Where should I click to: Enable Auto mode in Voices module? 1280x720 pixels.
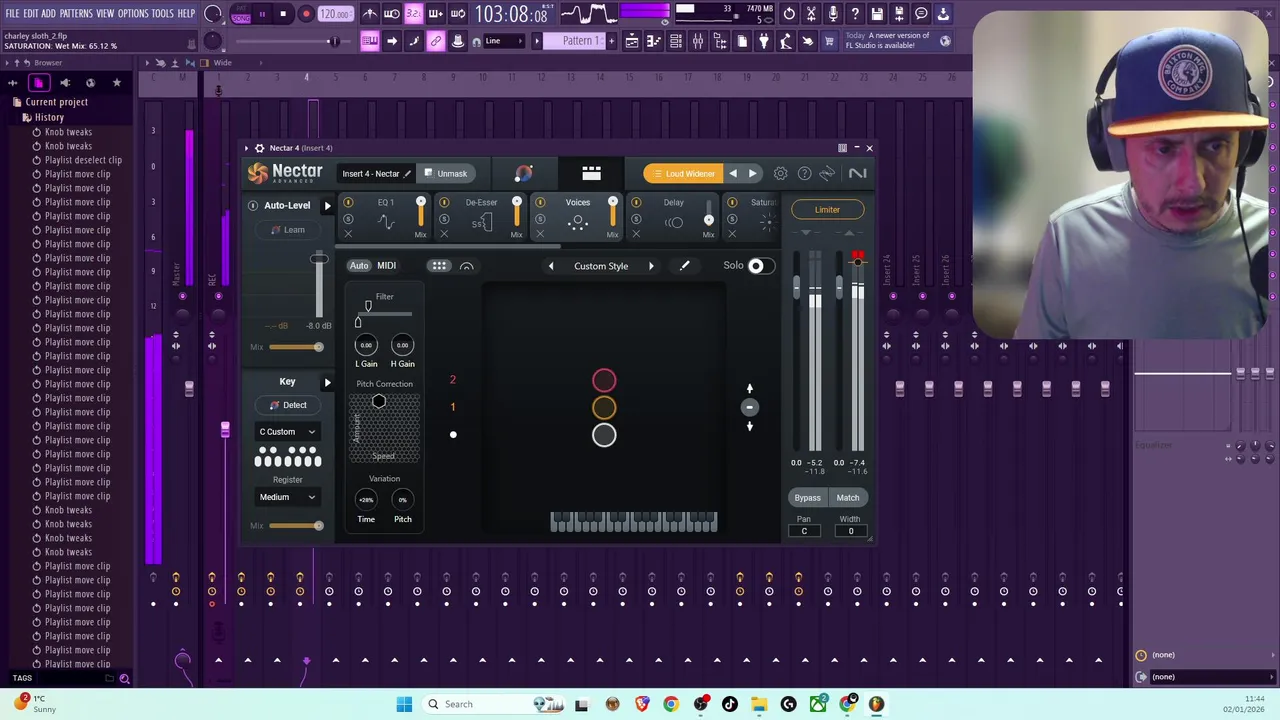[359, 266]
